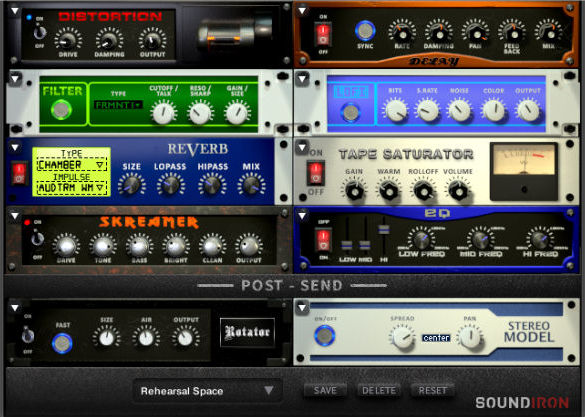
Task: Toggle the Stereo Model on/off button
Action: pos(325,335)
